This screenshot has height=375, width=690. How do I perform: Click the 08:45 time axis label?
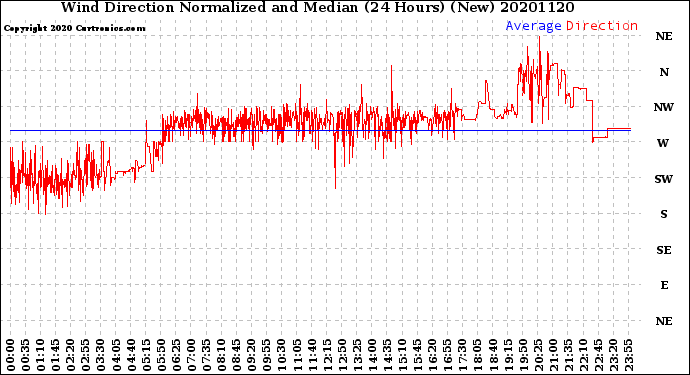click(x=237, y=355)
